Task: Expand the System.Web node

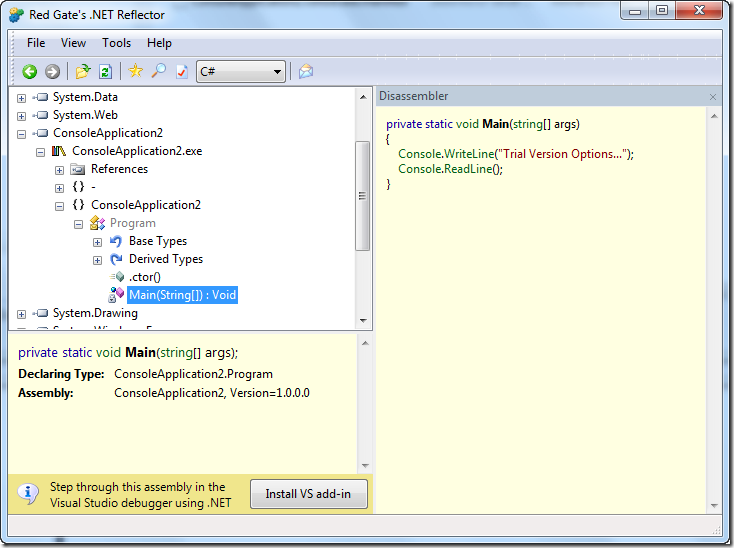Action: click(x=21, y=116)
